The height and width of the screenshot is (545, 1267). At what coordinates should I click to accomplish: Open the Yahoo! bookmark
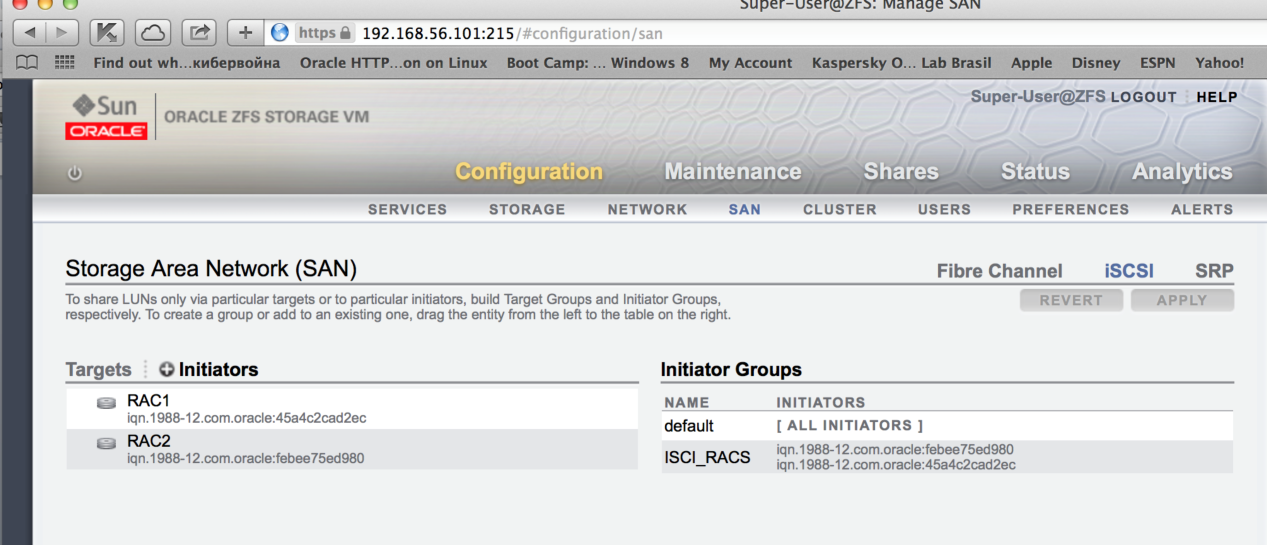1220,62
